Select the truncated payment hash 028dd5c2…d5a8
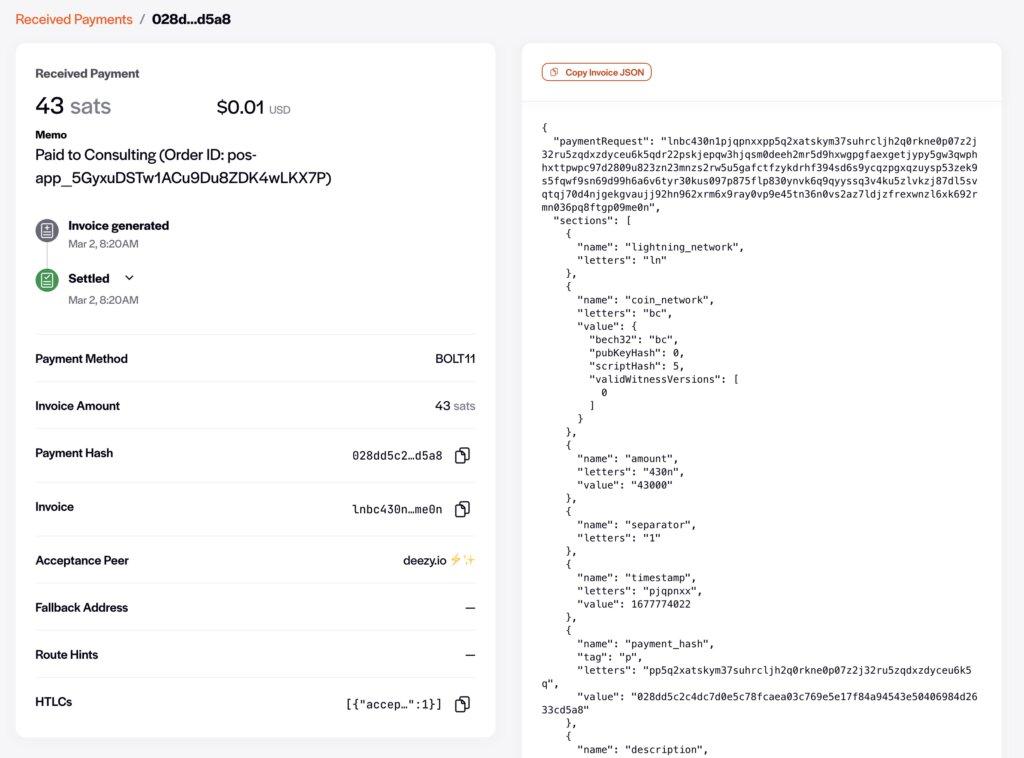 pos(397,456)
